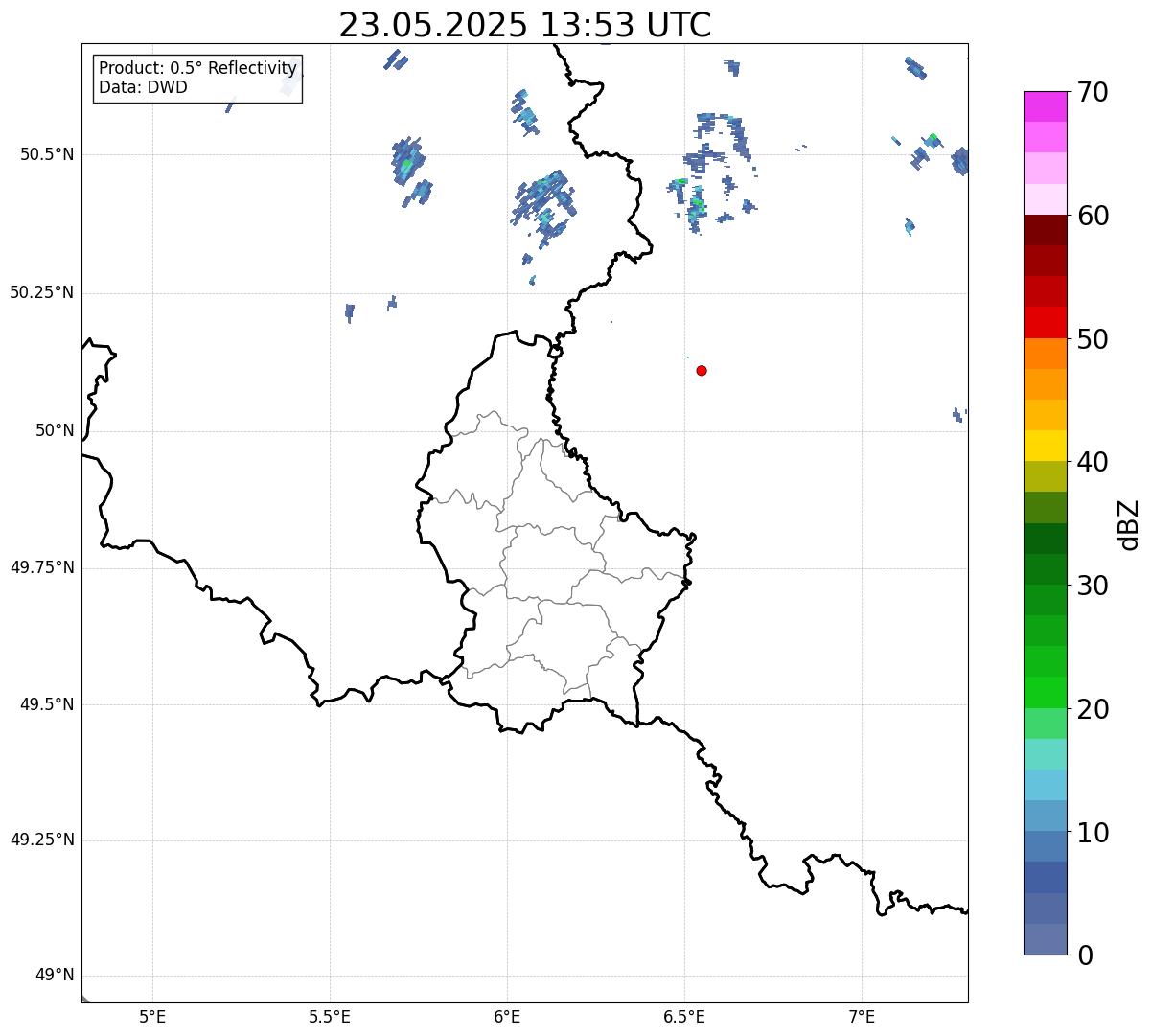
Task: Pick the bright green swatch just above 20 dBZ
Action: coord(1046,692)
